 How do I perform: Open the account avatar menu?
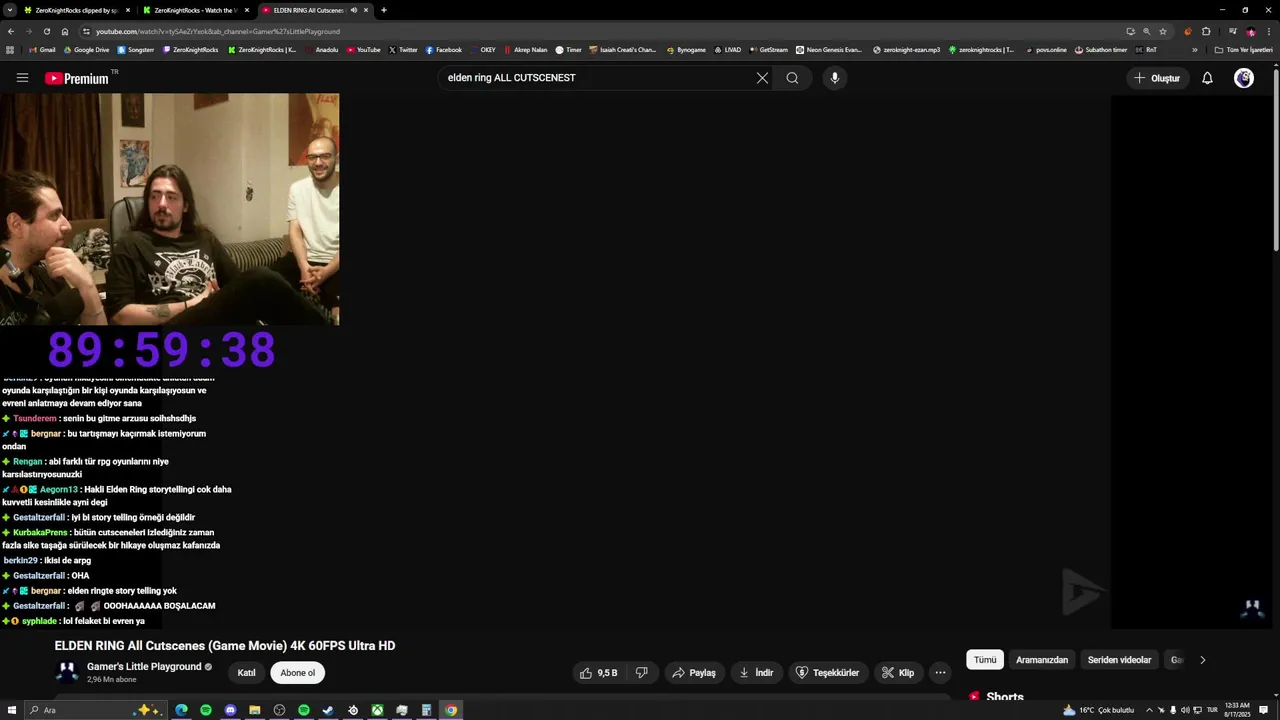point(1244,78)
